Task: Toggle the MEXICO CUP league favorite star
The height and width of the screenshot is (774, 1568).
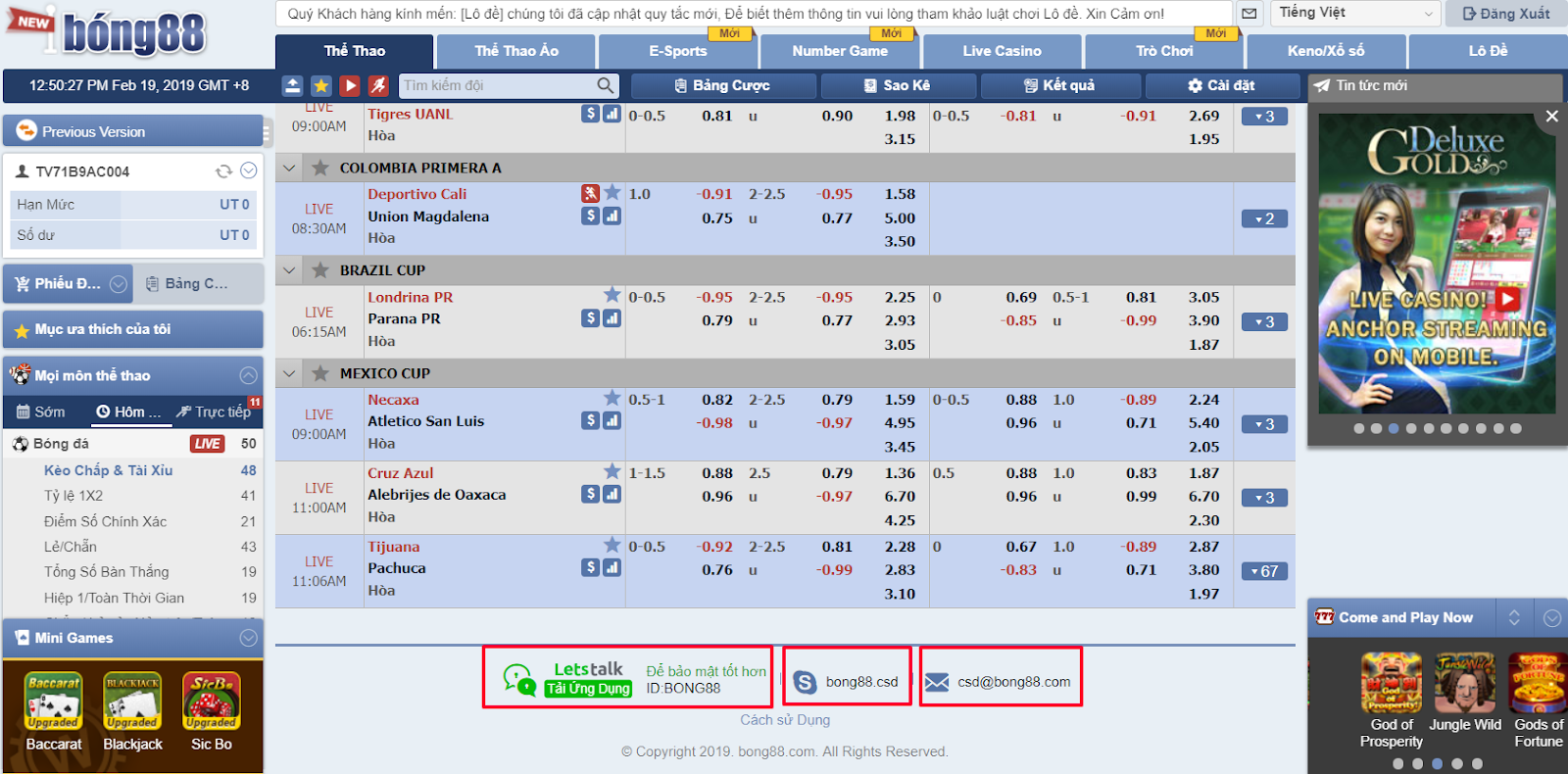Action: click(320, 373)
